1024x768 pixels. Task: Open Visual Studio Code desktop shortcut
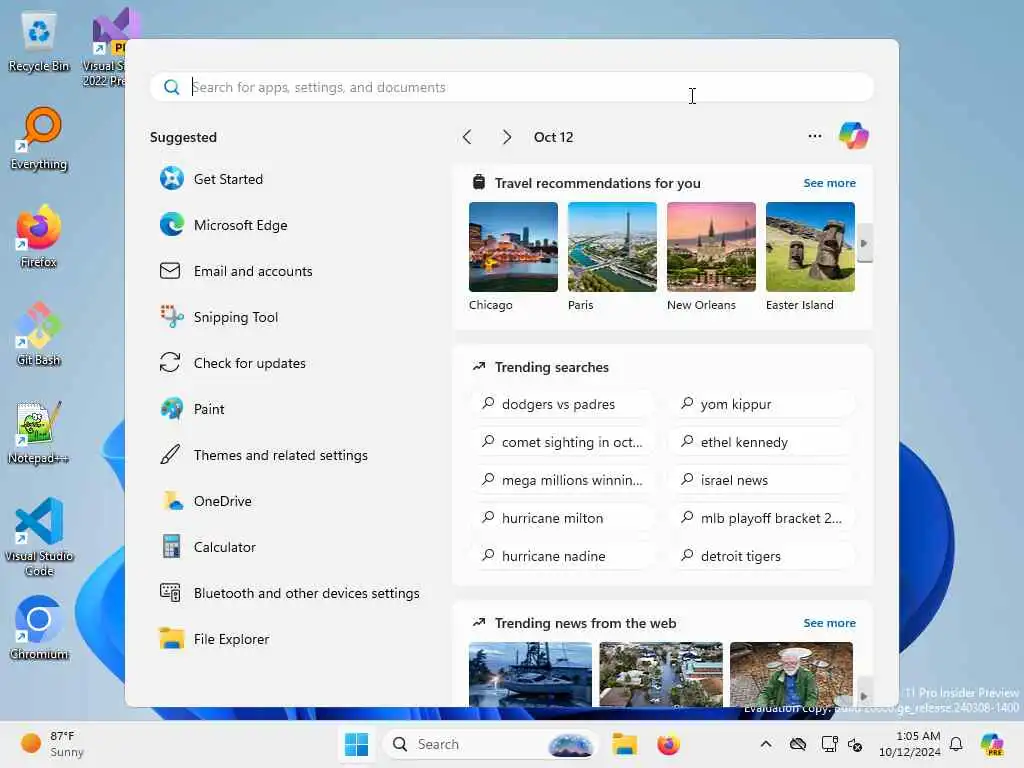39,537
